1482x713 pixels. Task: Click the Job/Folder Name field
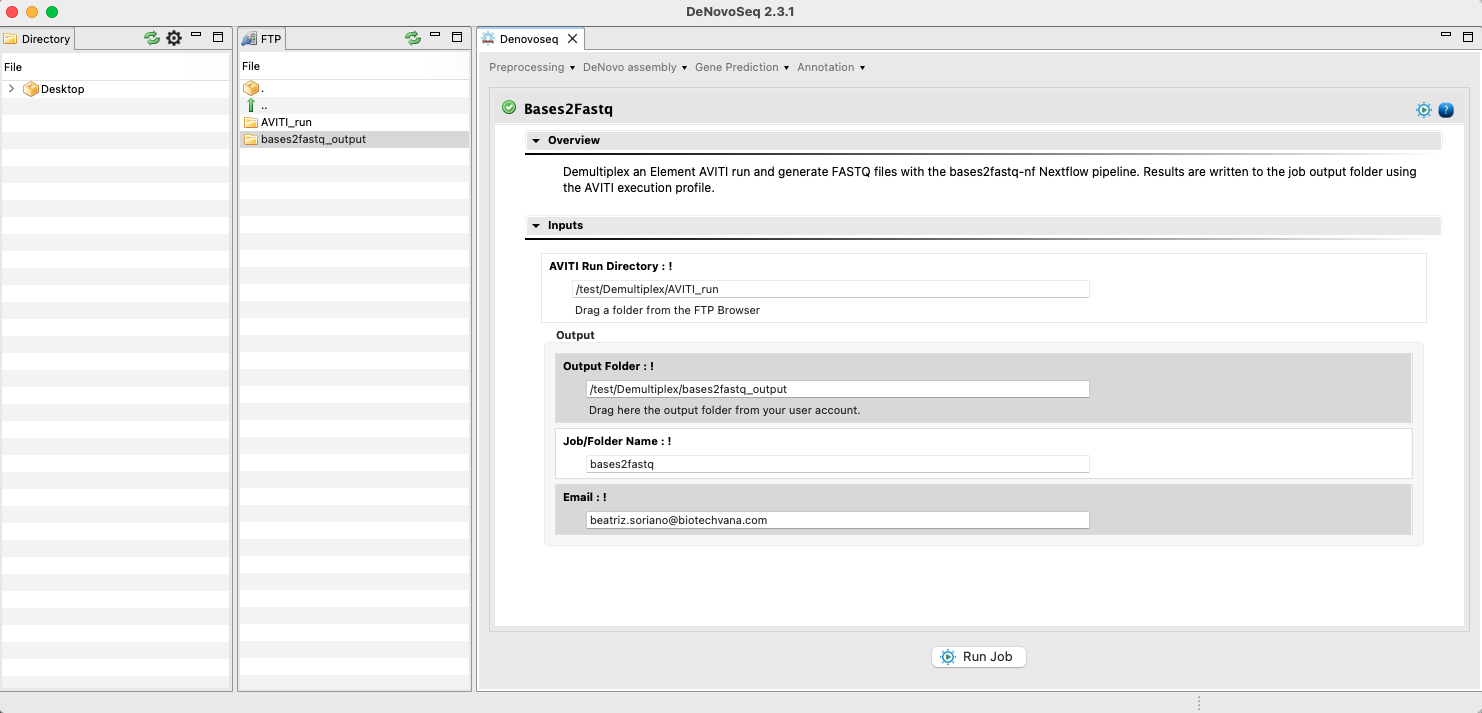[838, 464]
